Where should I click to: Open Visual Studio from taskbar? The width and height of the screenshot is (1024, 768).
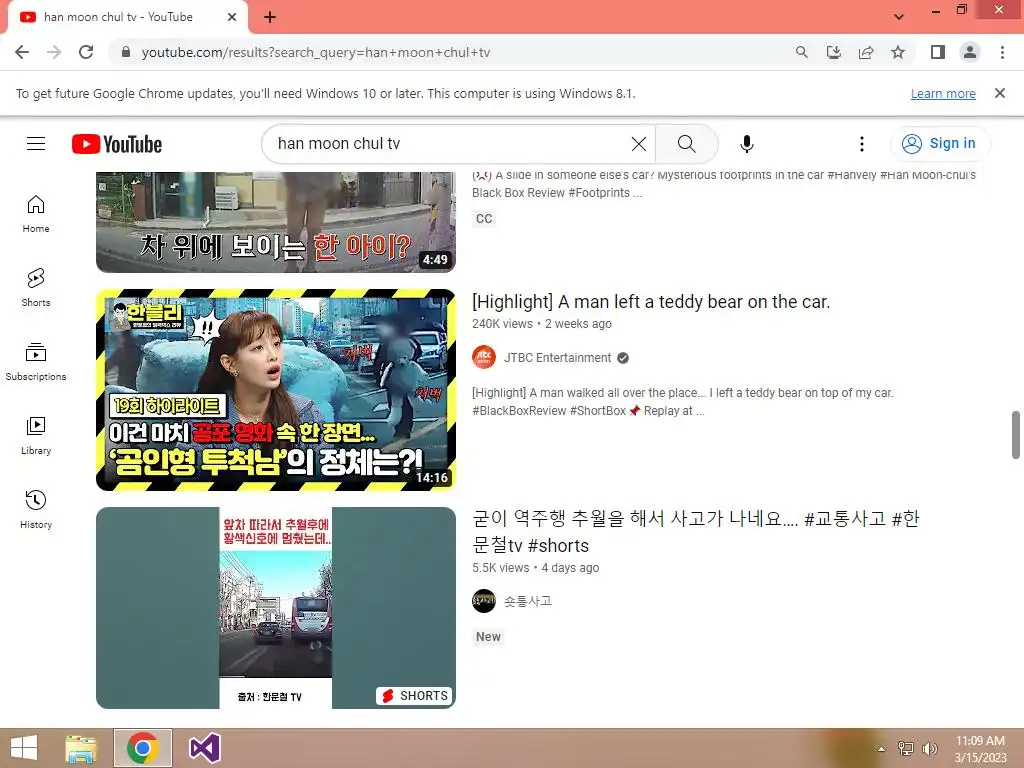coord(204,748)
